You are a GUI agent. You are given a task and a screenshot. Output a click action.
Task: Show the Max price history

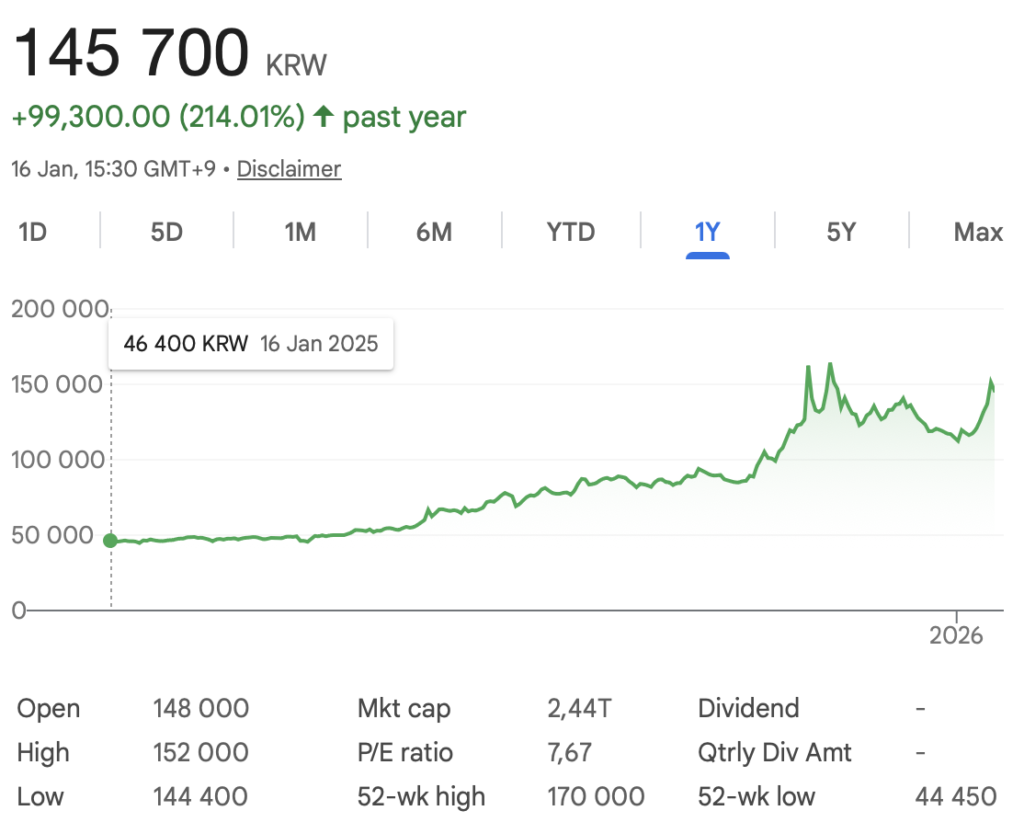(x=977, y=232)
